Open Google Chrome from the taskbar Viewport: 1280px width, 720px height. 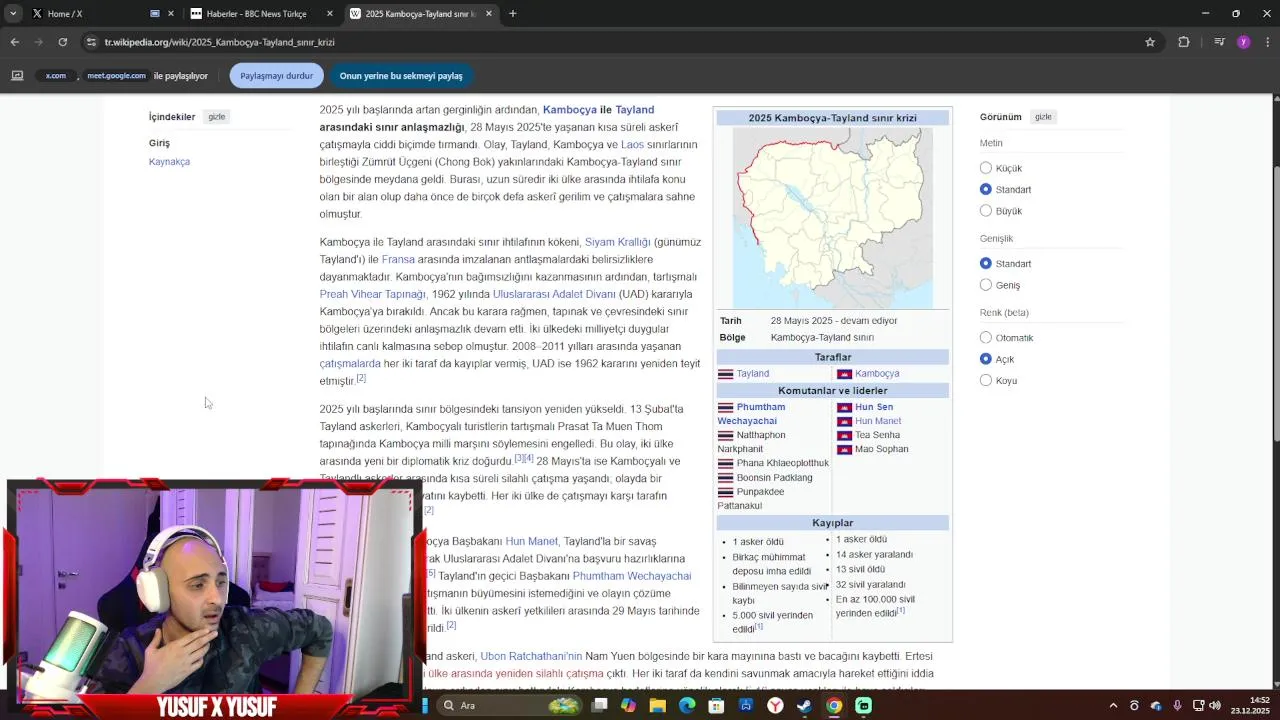click(x=834, y=706)
